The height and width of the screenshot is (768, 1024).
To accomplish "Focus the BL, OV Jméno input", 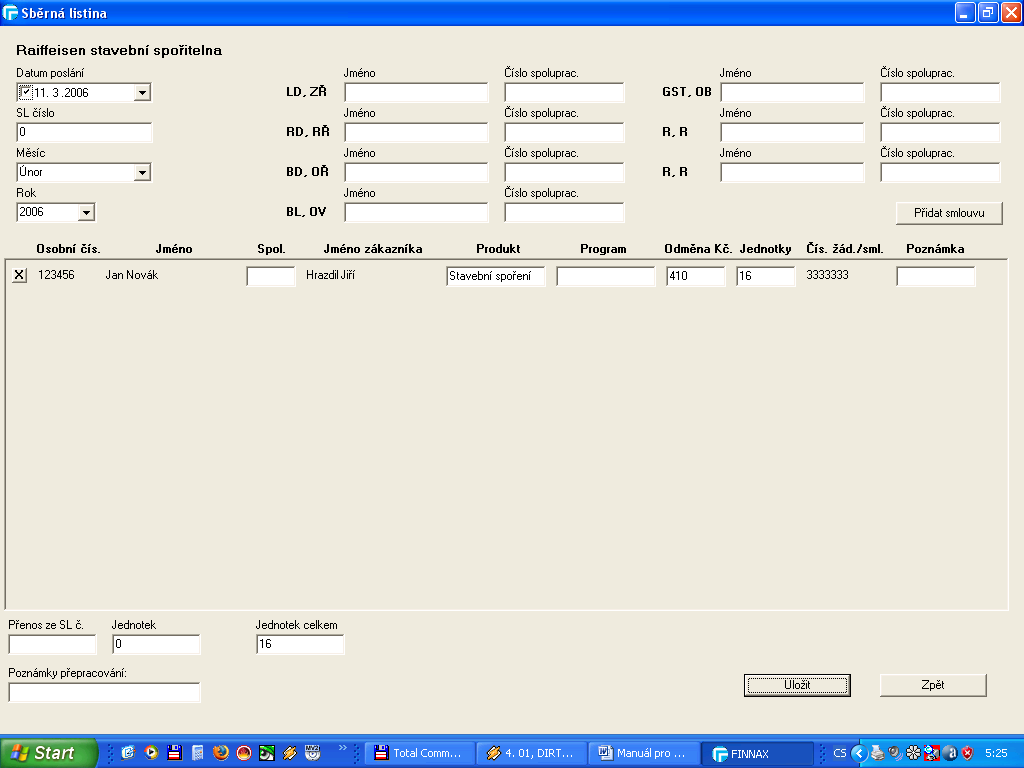I will point(416,212).
